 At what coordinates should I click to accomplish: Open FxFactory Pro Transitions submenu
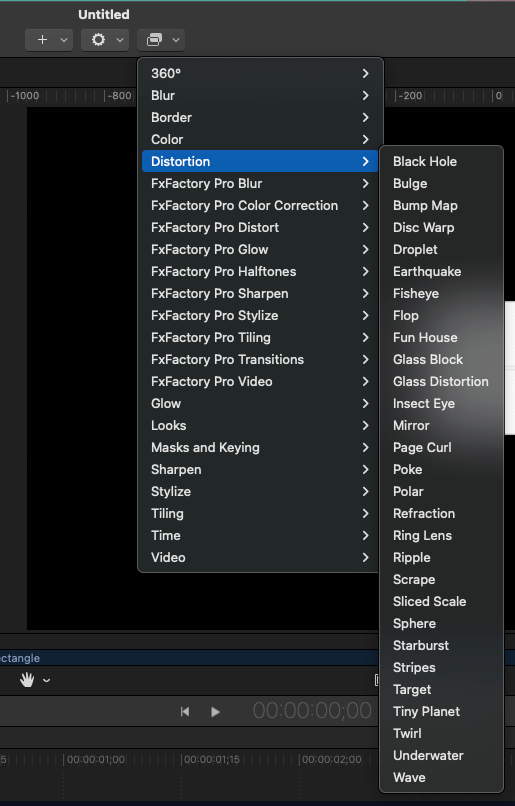click(260, 359)
